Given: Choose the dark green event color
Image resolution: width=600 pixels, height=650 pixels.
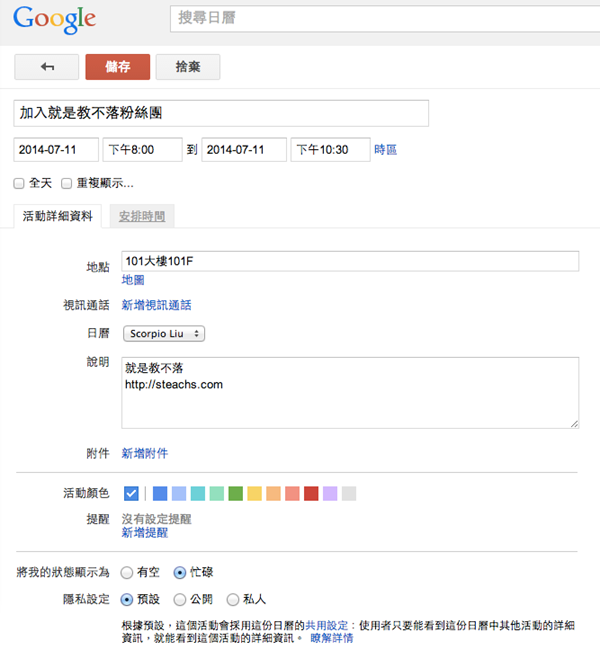Looking at the screenshot, I should 236,493.
